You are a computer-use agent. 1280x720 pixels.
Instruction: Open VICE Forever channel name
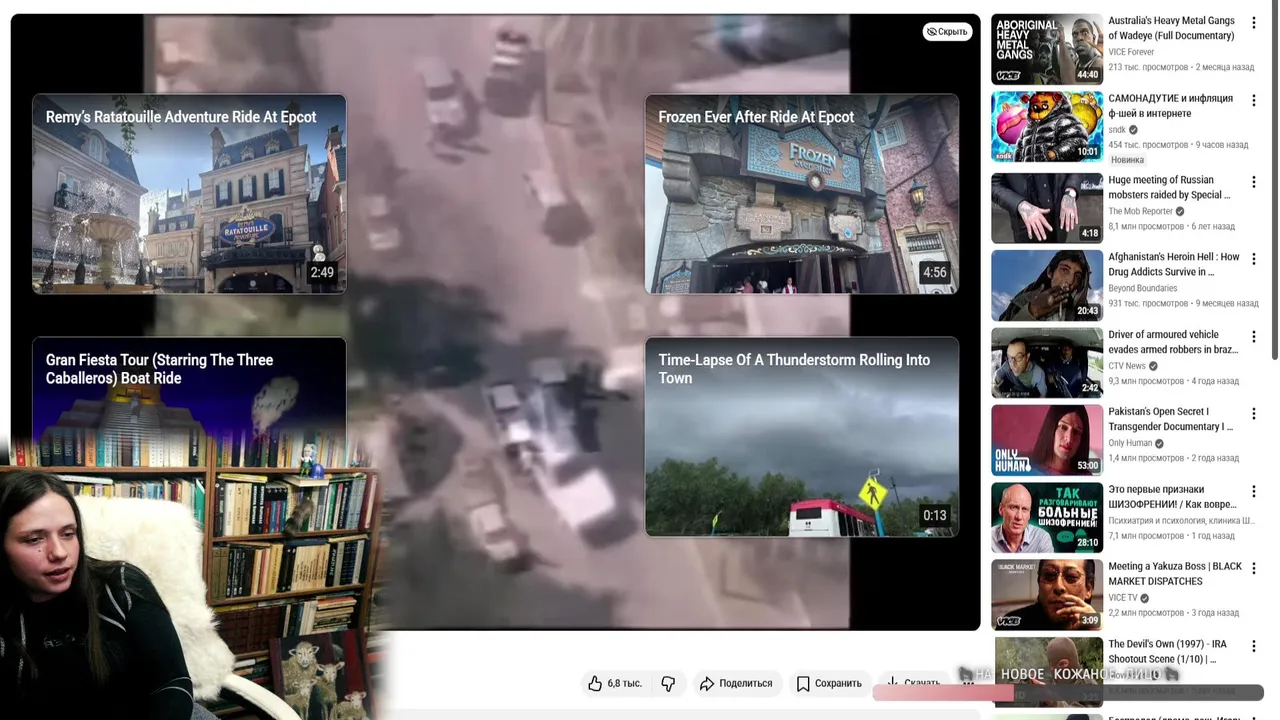coord(1131,52)
